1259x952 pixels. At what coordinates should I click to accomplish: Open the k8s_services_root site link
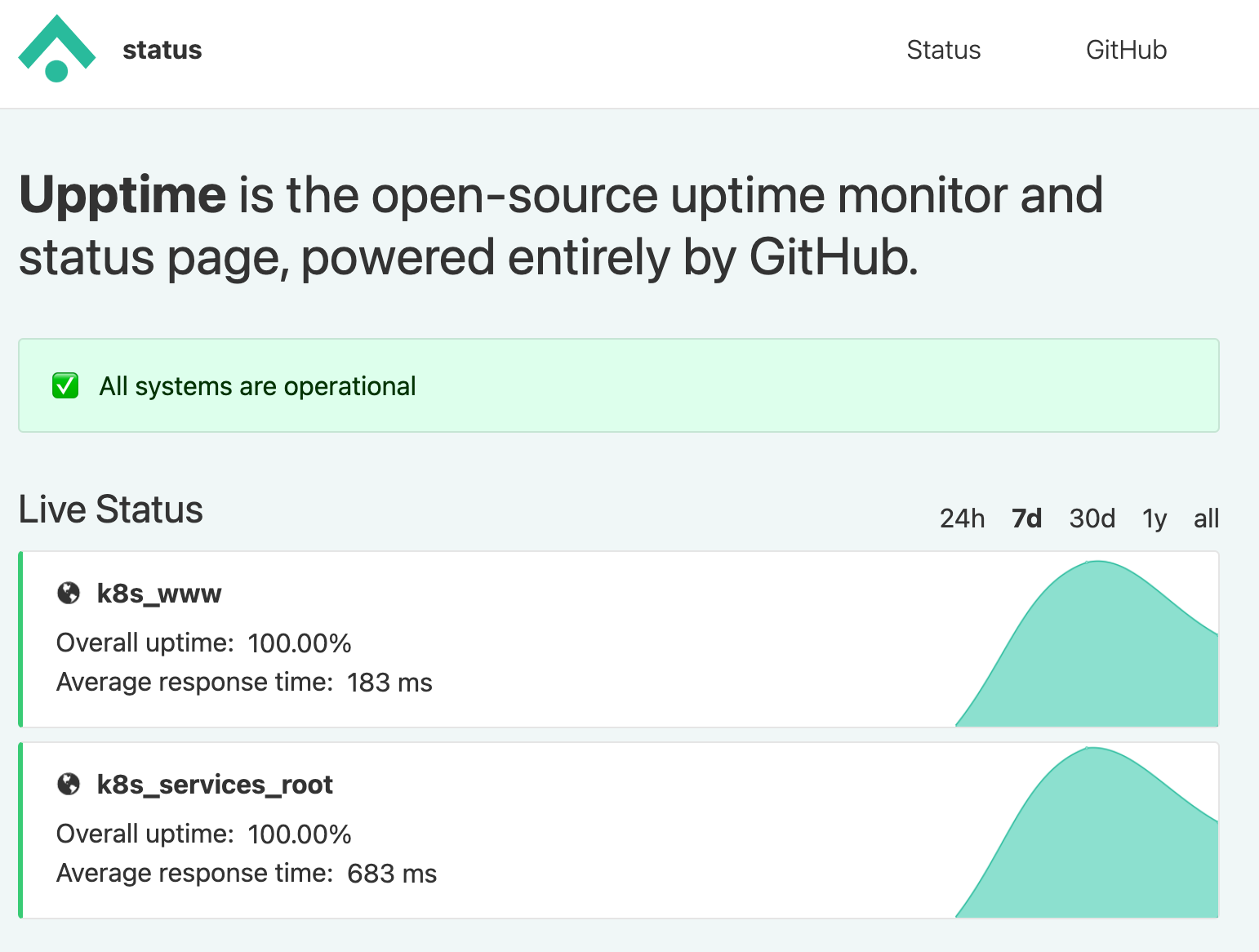pos(215,785)
